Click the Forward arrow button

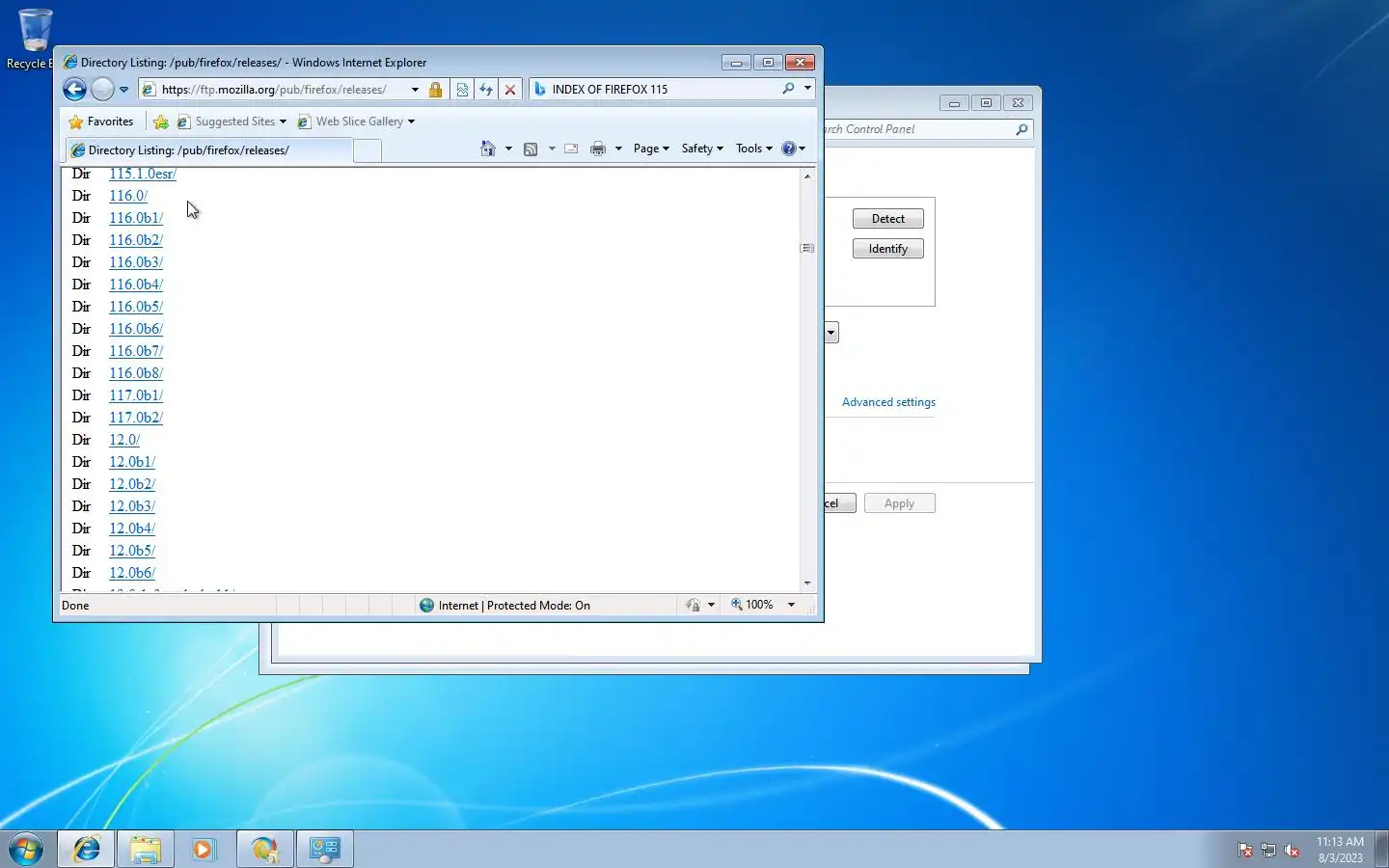coord(102,90)
